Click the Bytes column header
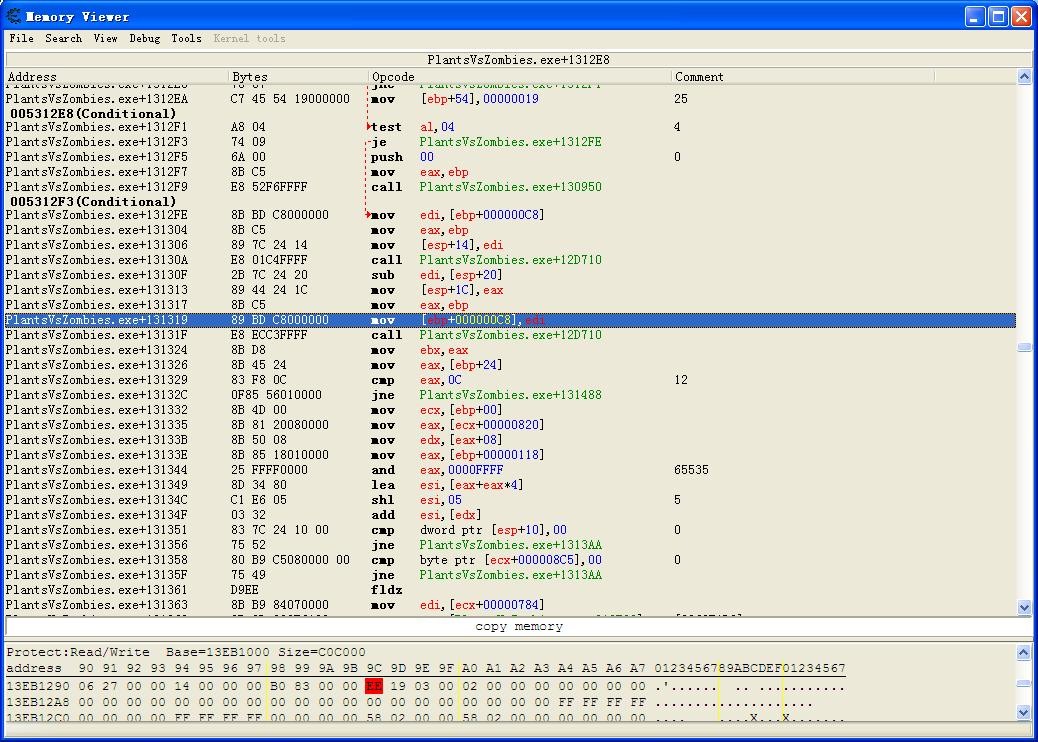This screenshot has width=1038, height=742. [298, 77]
